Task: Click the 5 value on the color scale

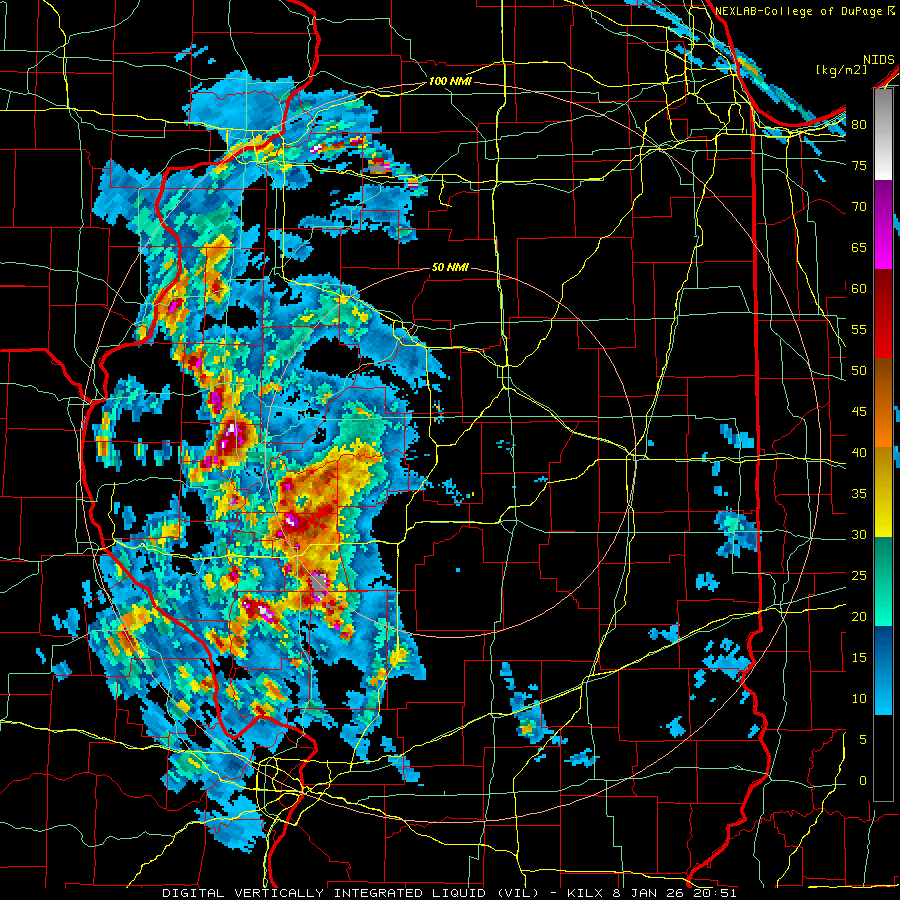Action: pyautogui.click(x=863, y=739)
